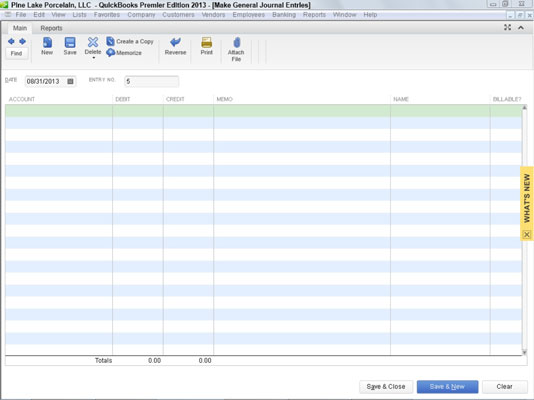
Task: Click the Clear button
Action: (x=504, y=387)
